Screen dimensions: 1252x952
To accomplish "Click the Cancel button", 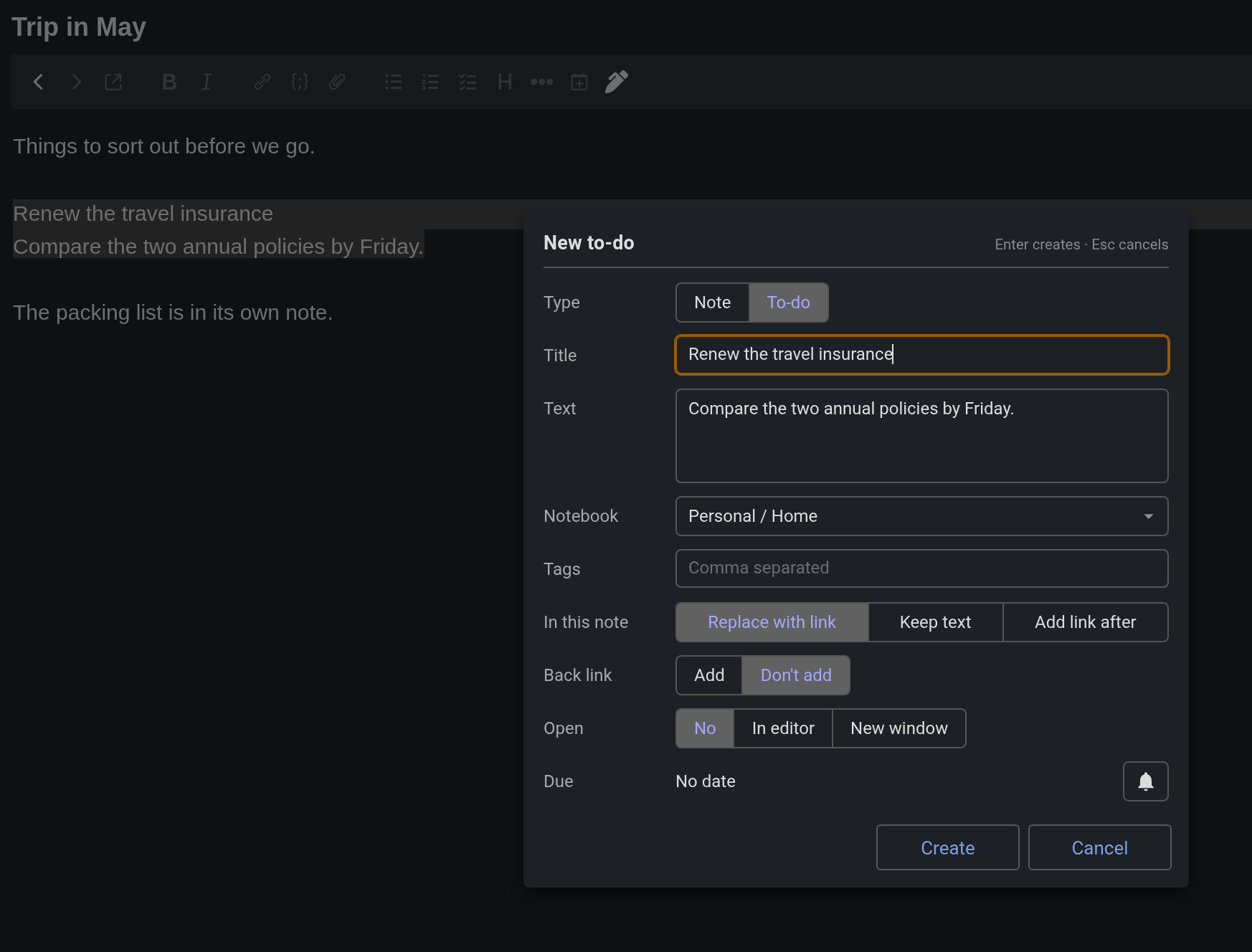I will pos(1100,847).
